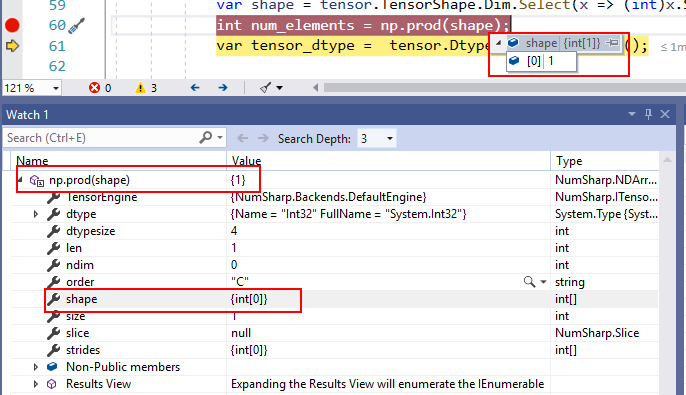The height and width of the screenshot is (395, 686).
Task: Click the value {int[0]} of strides
Action: point(249,350)
